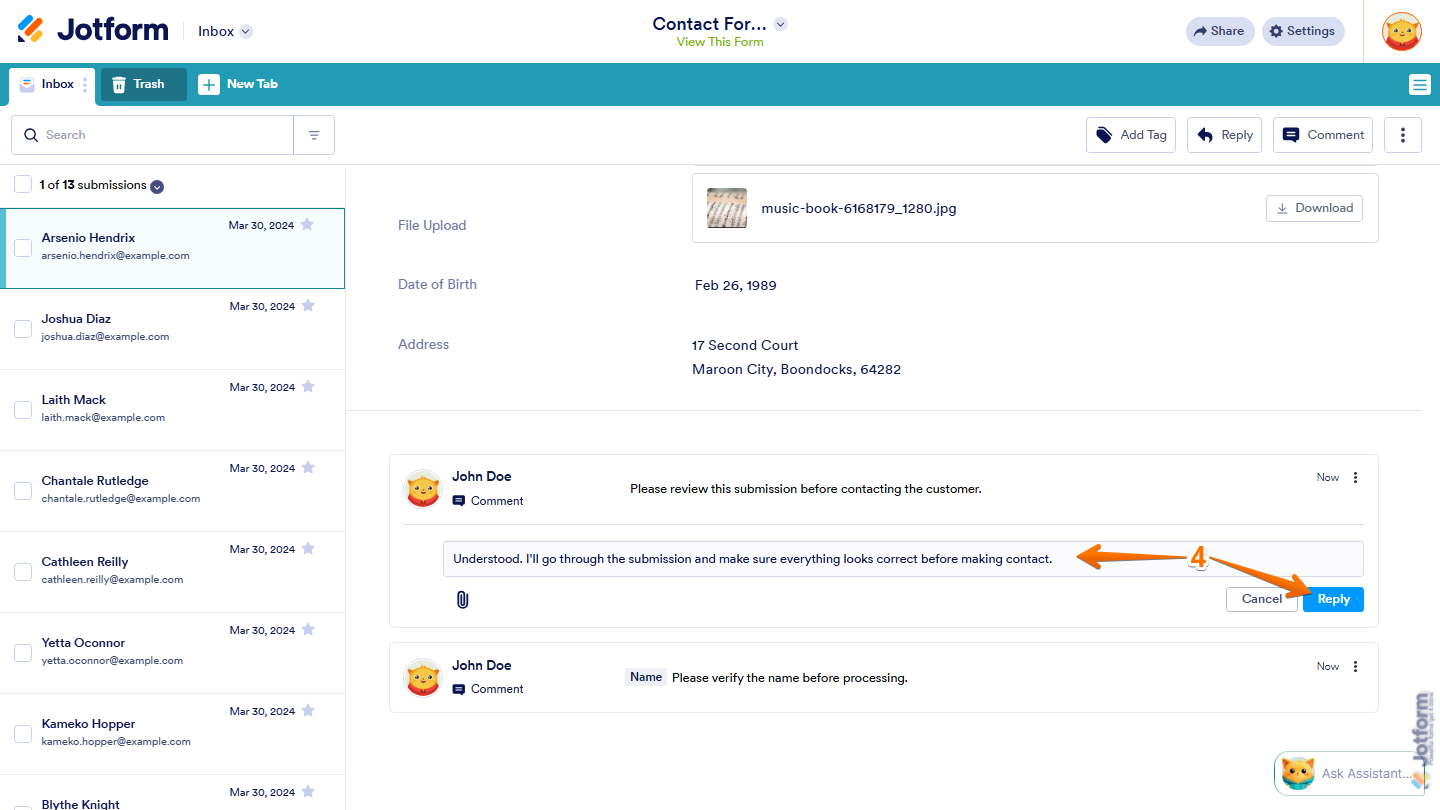Toggle the select-all submissions checkbox
The width and height of the screenshot is (1440, 810).
click(23, 184)
